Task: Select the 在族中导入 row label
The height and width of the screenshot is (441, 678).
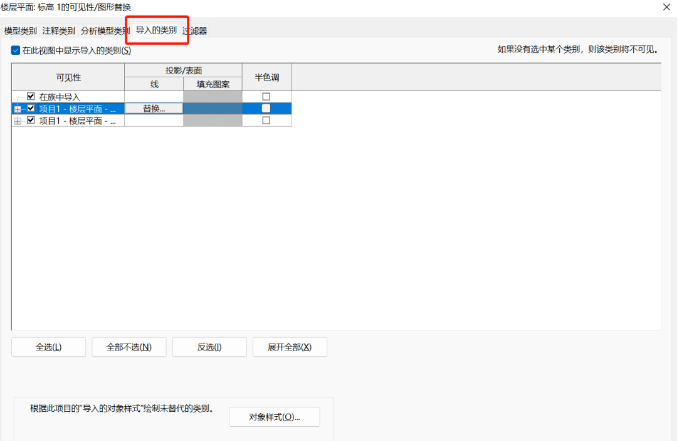Action: (x=60, y=97)
